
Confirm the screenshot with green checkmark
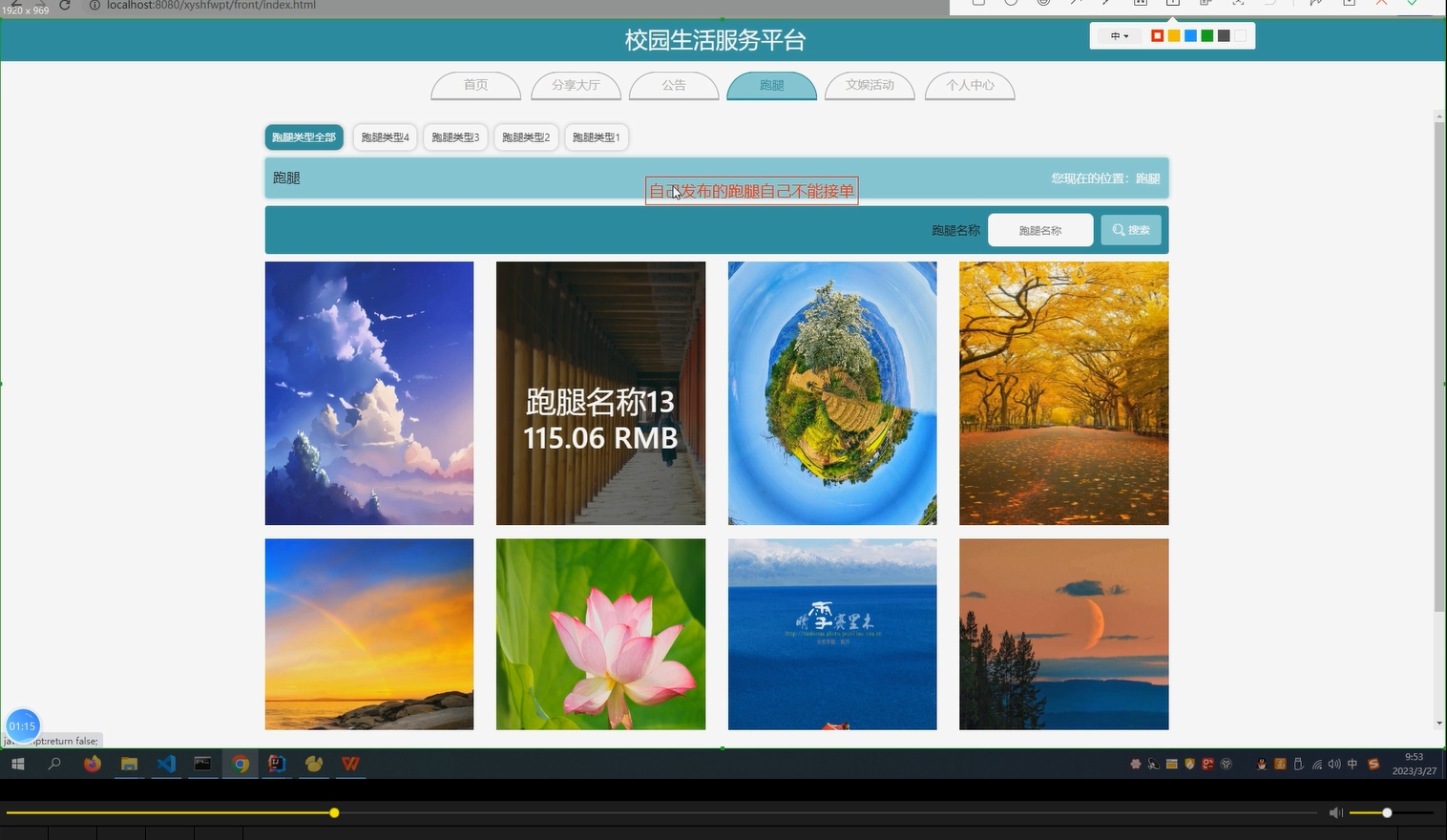[x=1412, y=5]
